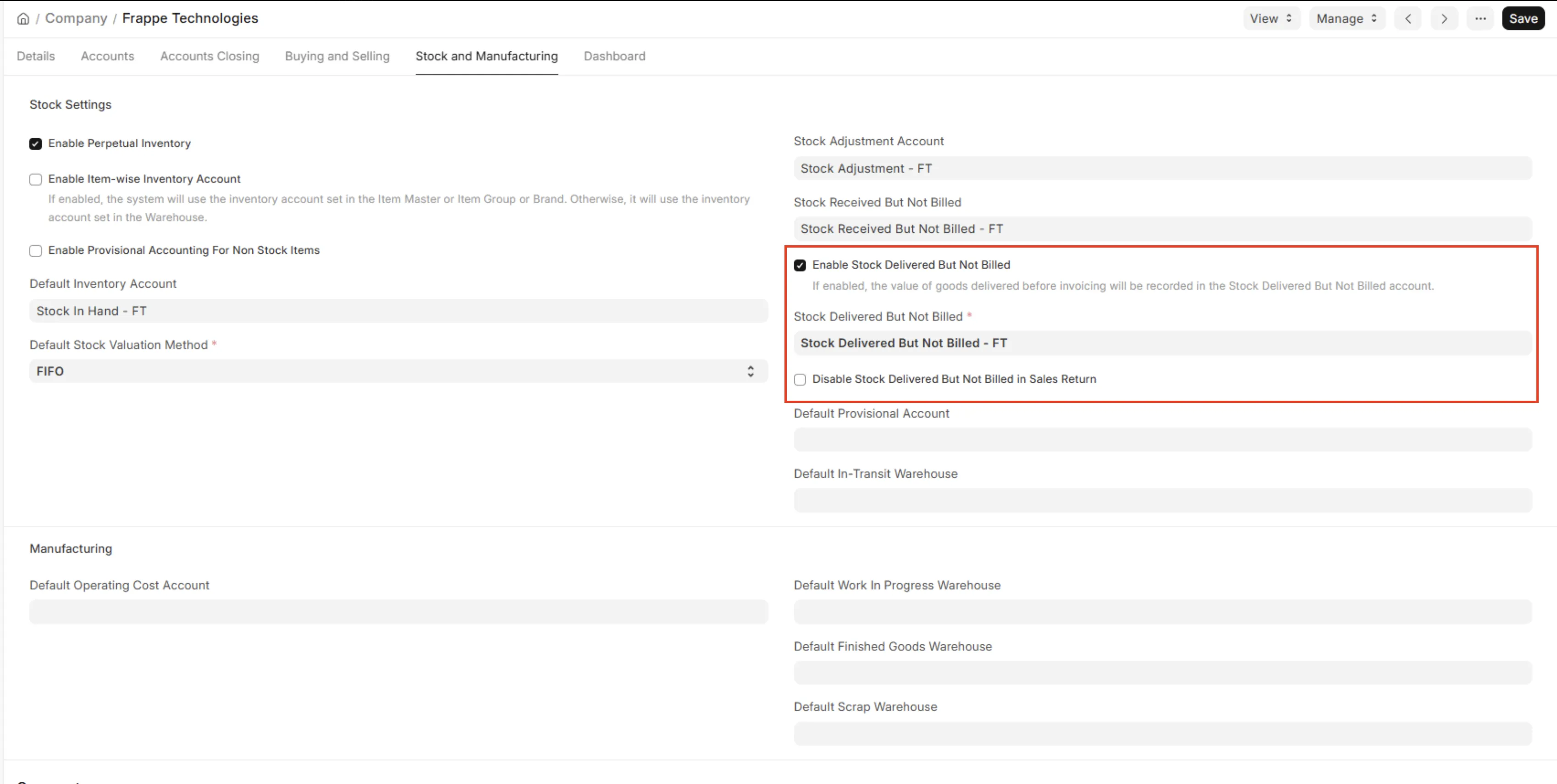Click the Manufacturing section heading
The width and height of the screenshot is (1557, 784).
(x=71, y=549)
